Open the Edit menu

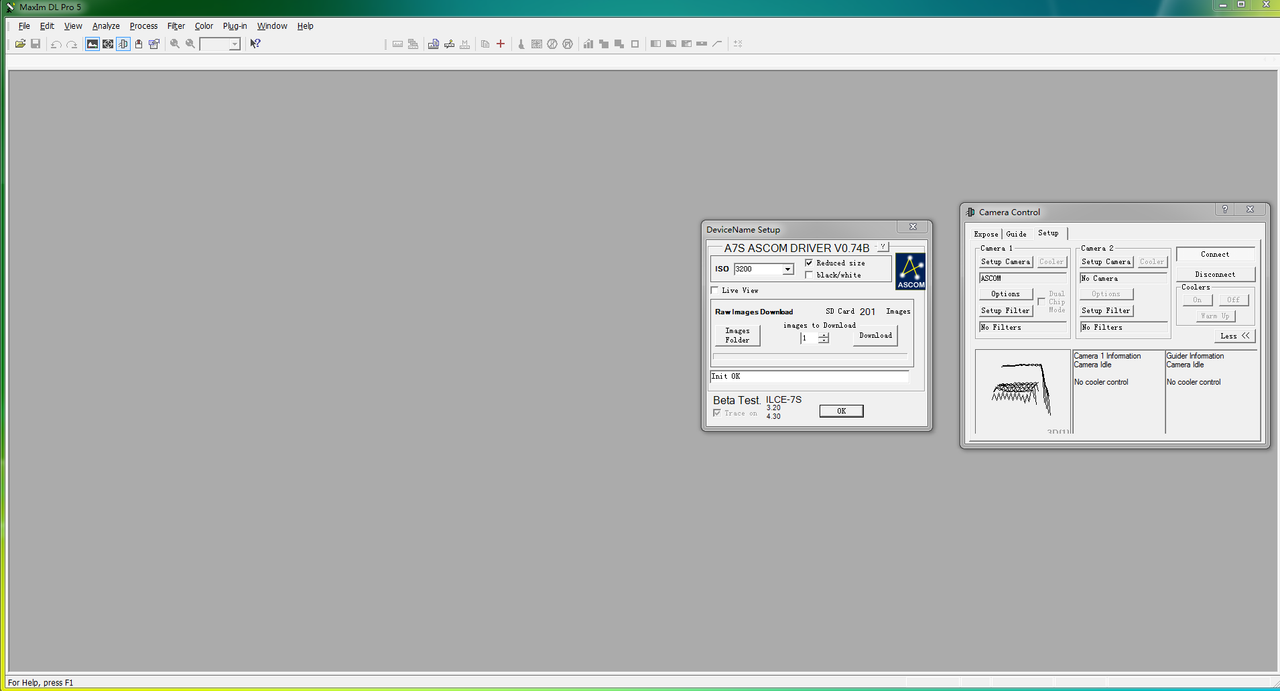tap(47, 26)
